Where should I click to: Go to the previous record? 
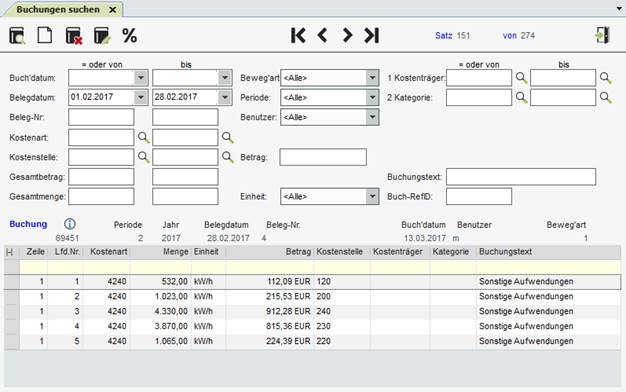[323, 36]
